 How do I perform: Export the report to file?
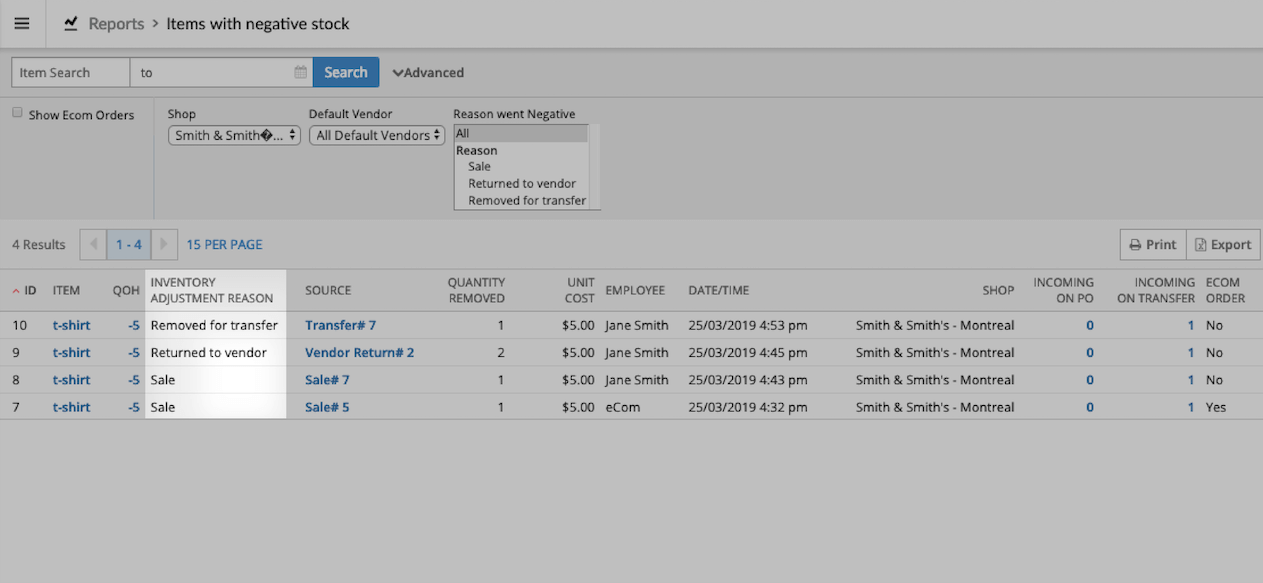click(1223, 245)
